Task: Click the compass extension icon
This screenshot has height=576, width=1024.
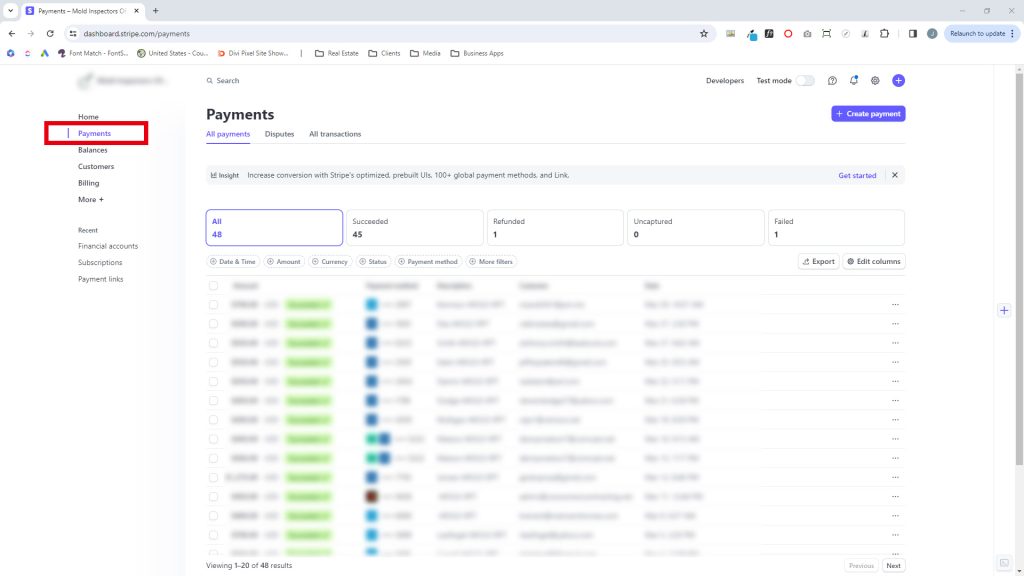Action: tap(846, 33)
